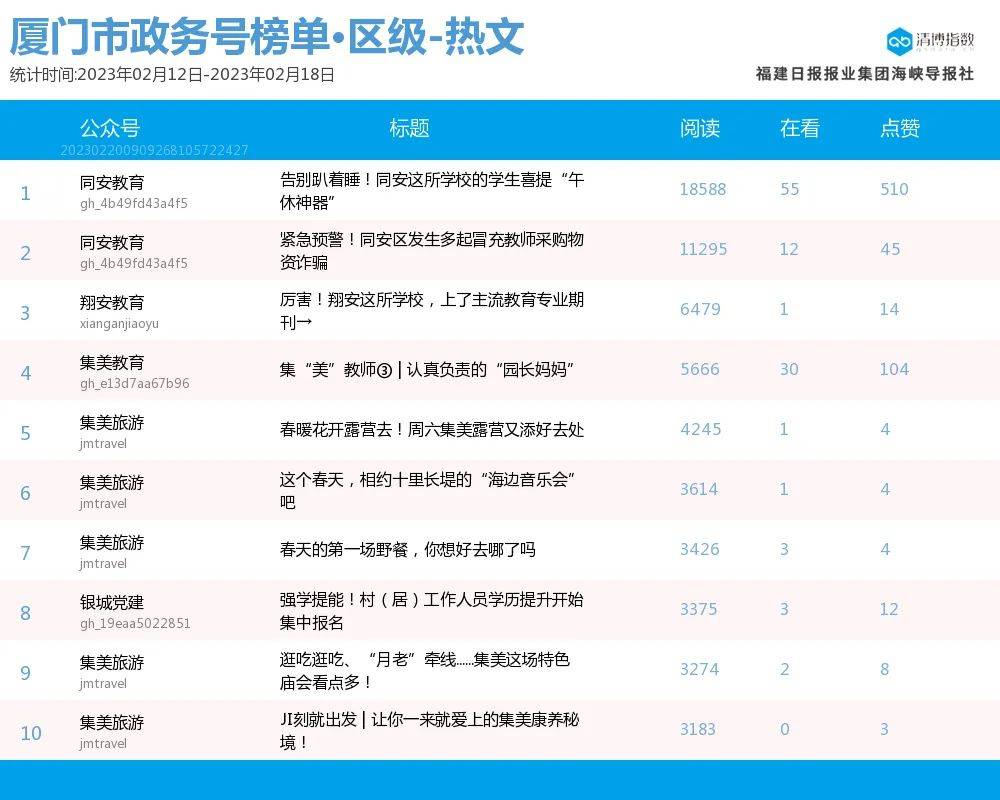Open the 逛吃逛吃 temple fair article
1000x800 pixels.
pos(424,671)
